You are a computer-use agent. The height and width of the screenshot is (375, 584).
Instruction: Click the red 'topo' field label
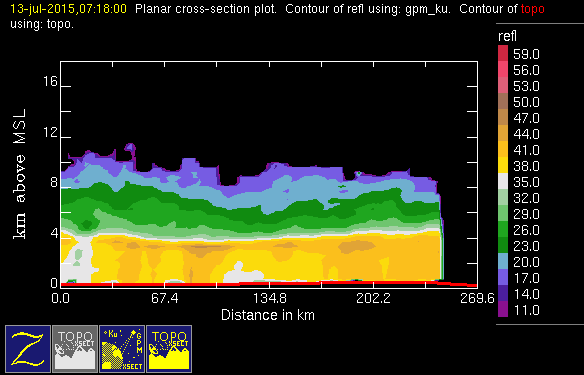point(532,9)
